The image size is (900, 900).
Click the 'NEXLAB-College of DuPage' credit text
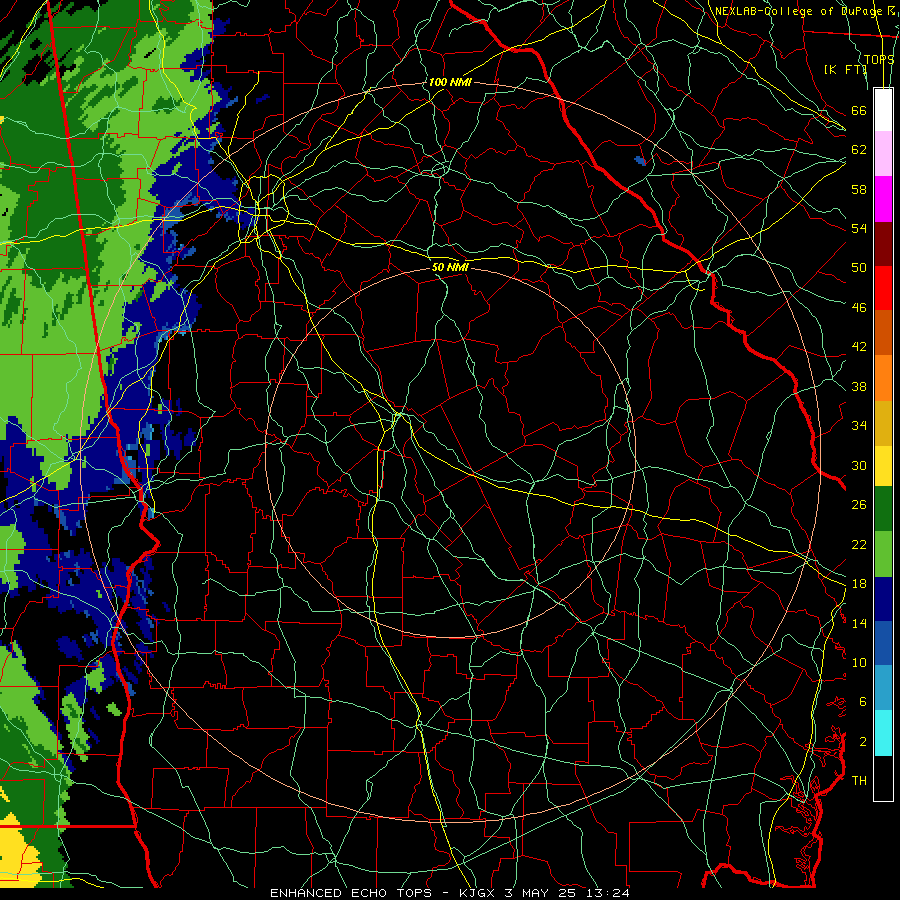click(797, 11)
